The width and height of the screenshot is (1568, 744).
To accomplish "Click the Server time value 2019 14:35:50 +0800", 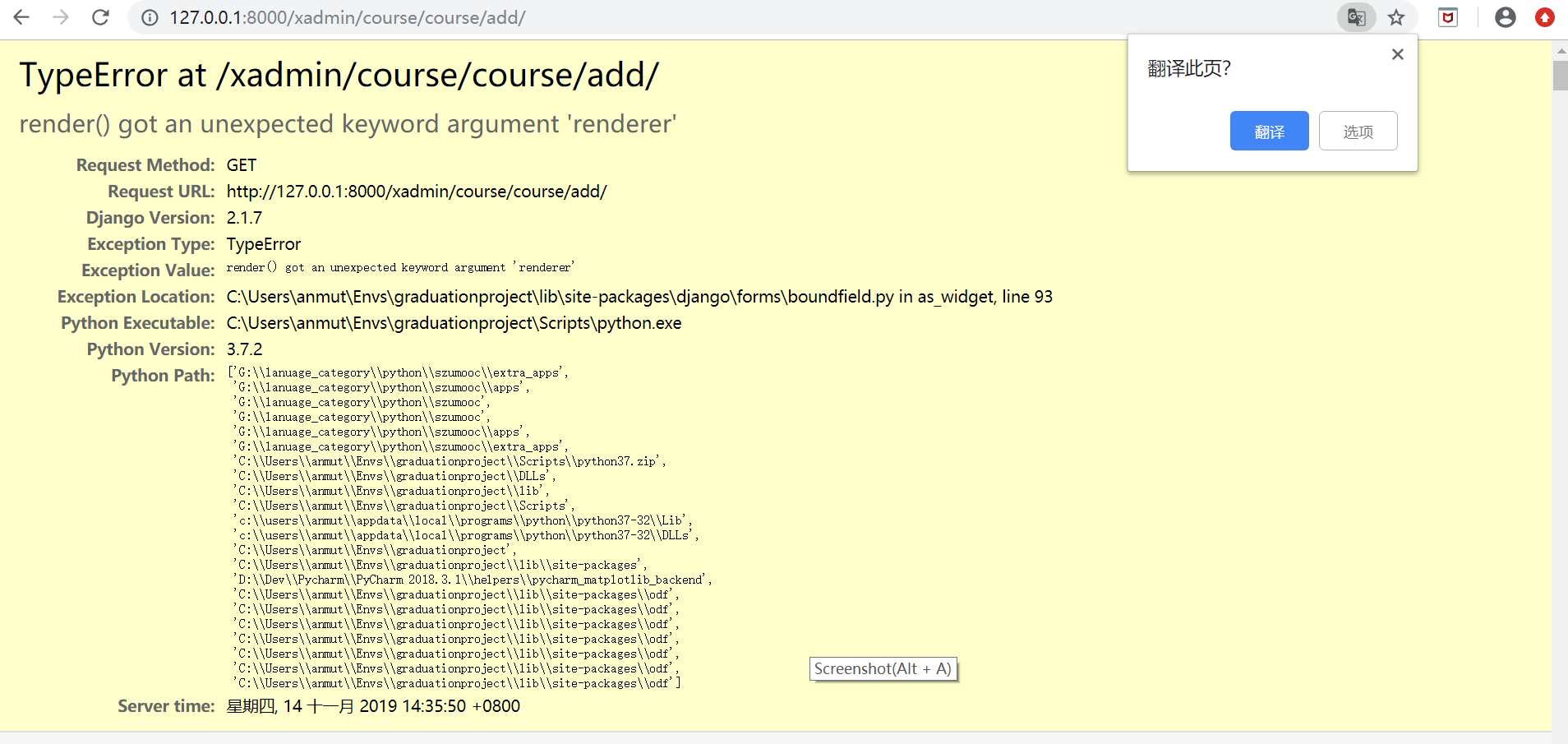I will [x=373, y=706].
